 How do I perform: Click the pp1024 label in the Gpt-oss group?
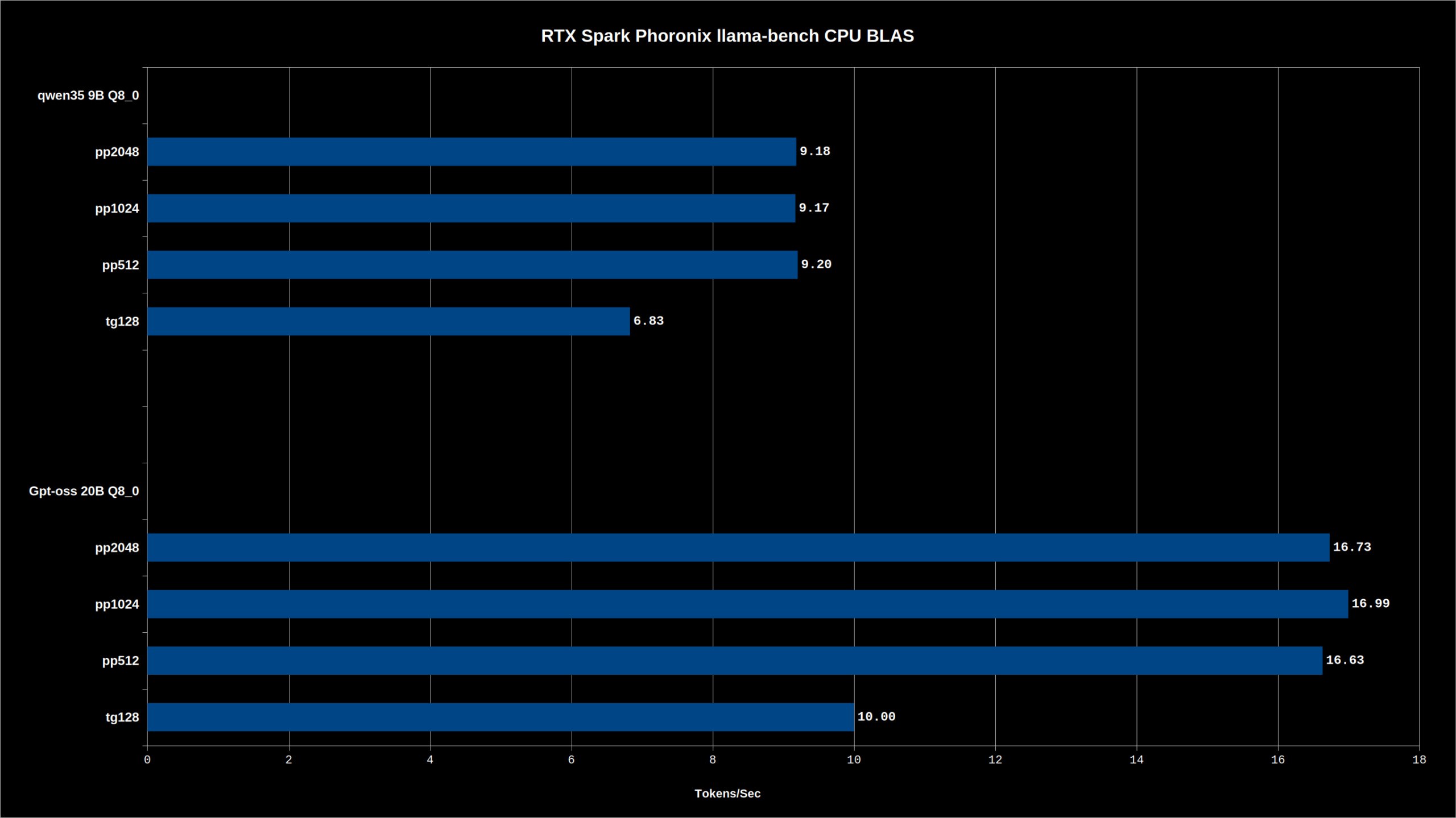(x=117, y=604)
